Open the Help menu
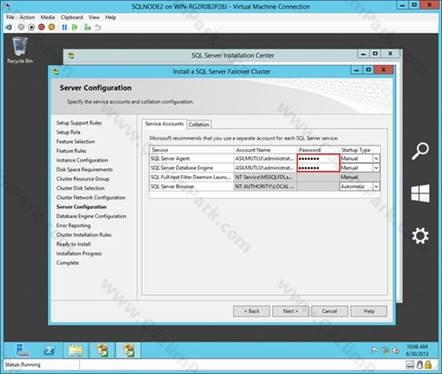This screenshot has height=374, width=442. click(x=110, y=17)
